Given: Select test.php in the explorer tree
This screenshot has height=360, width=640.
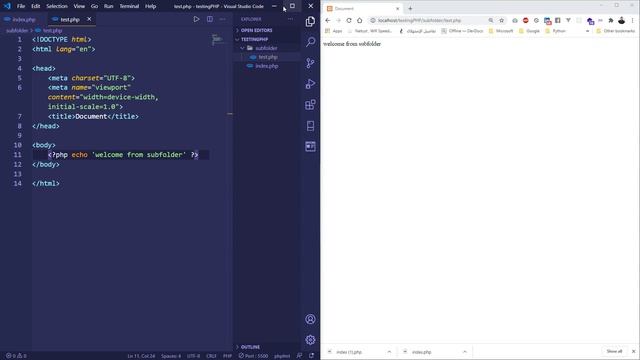Looking at the screenshot, I should [268, 57].
